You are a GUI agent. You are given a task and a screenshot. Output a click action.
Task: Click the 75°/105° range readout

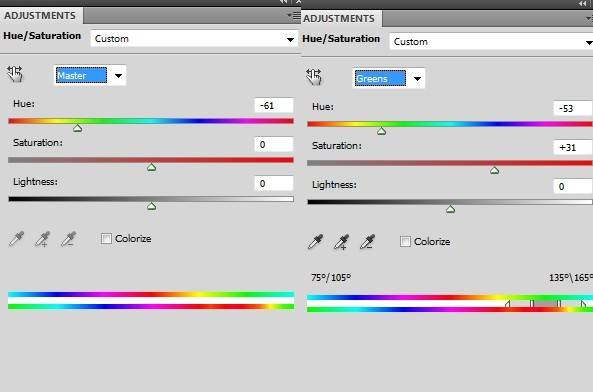pos(331,277)
